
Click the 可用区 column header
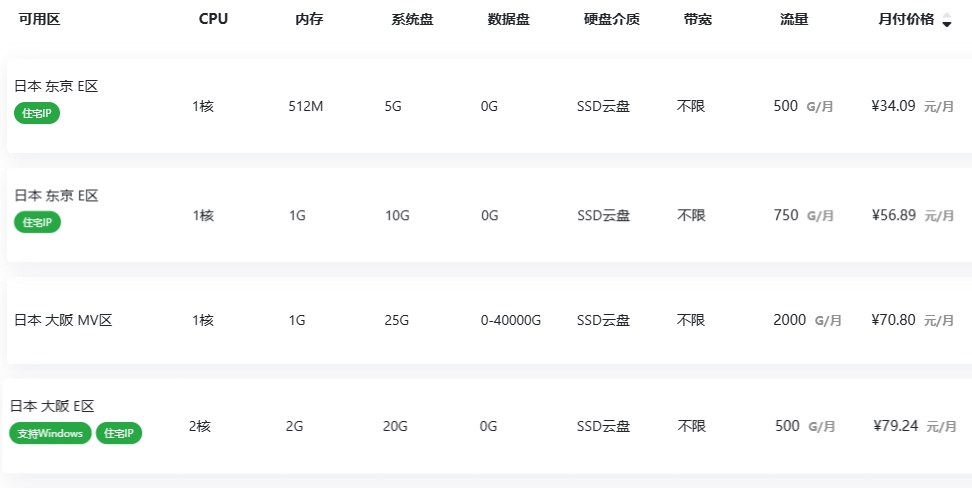39,19
